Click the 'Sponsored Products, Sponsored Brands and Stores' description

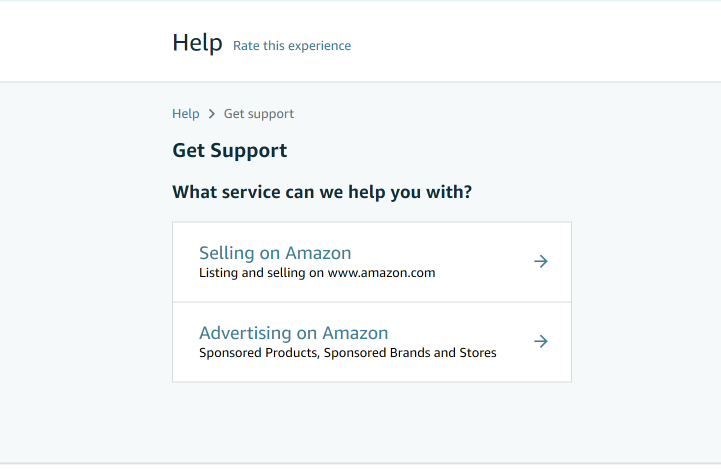347,352
